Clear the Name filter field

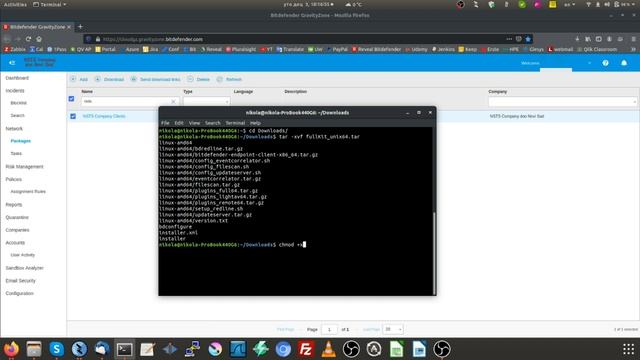pyautogui.click(x=173, y=101)
